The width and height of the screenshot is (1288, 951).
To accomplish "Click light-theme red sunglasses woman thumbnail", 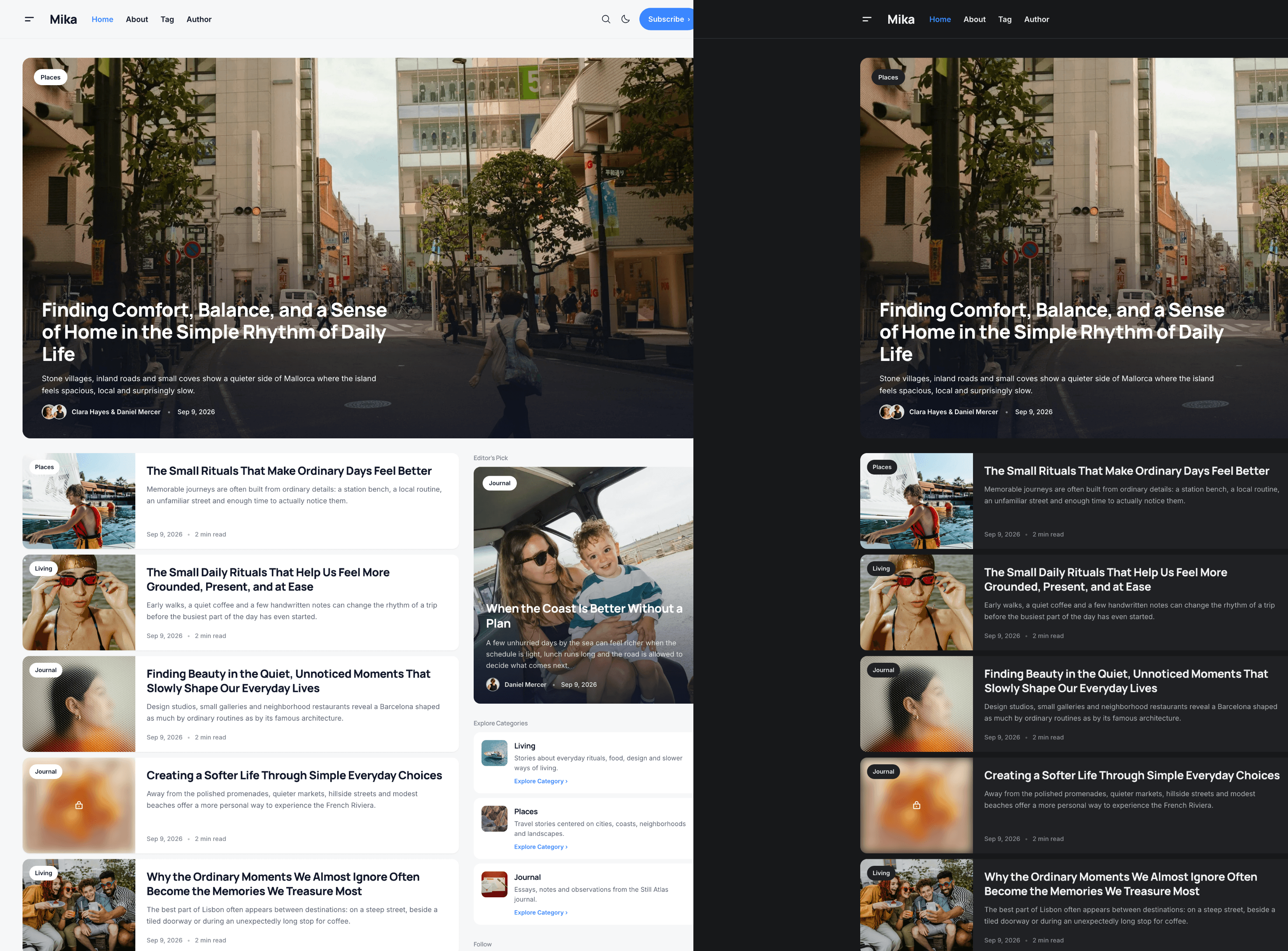I will click(79, 602).
